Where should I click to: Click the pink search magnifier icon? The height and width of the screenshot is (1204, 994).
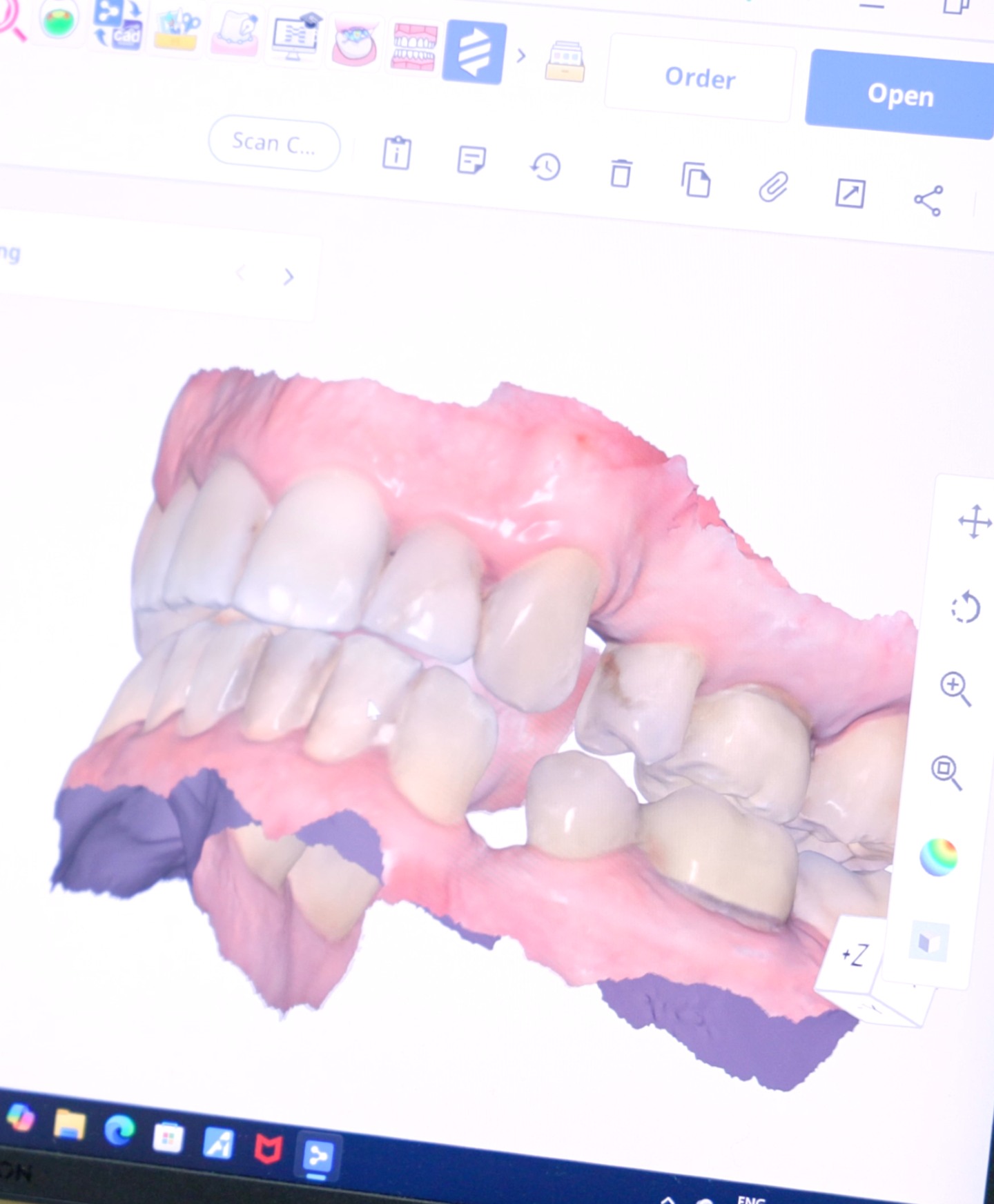coord(11,19)
